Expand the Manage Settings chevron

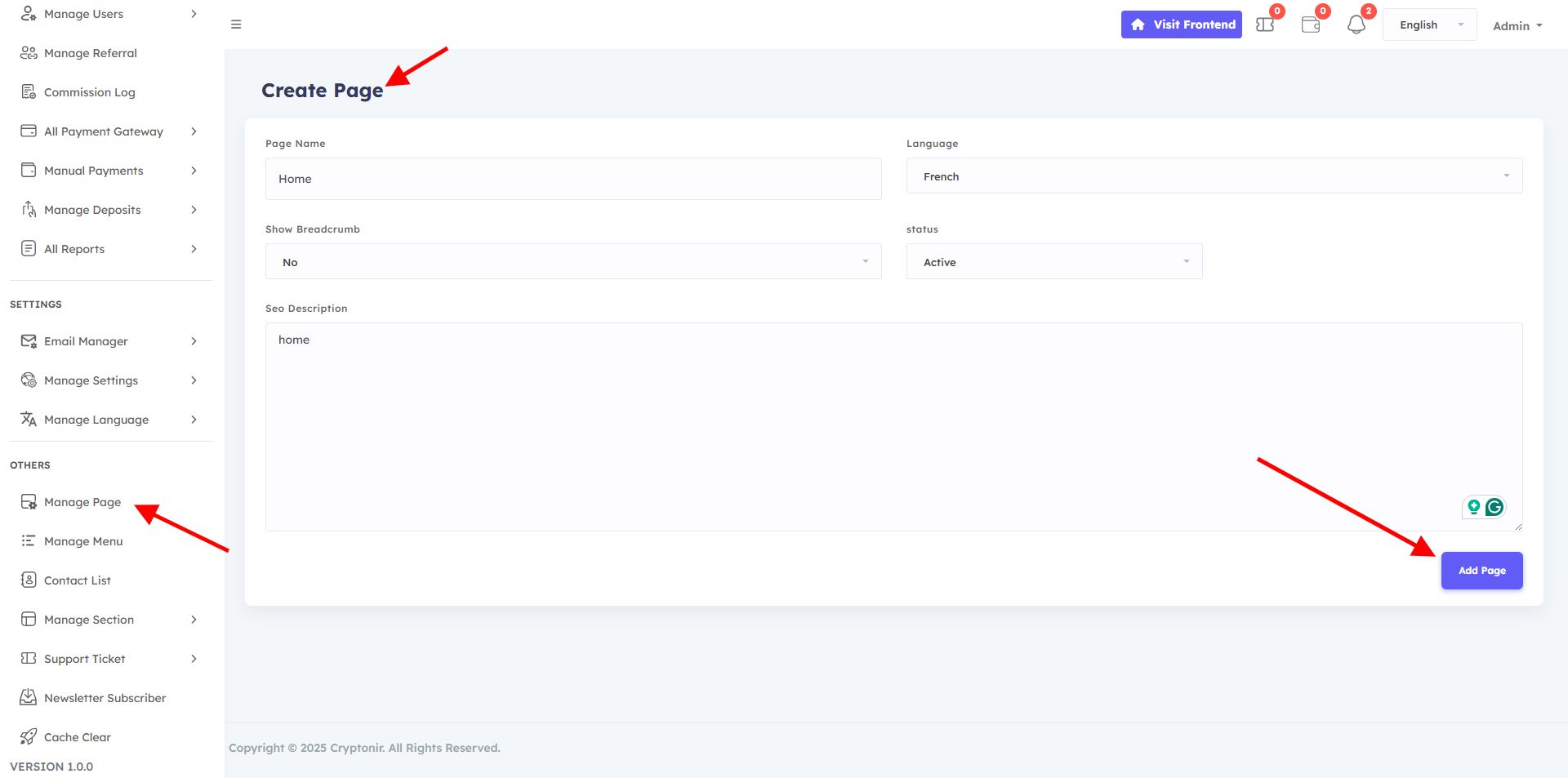pos(194,380)
